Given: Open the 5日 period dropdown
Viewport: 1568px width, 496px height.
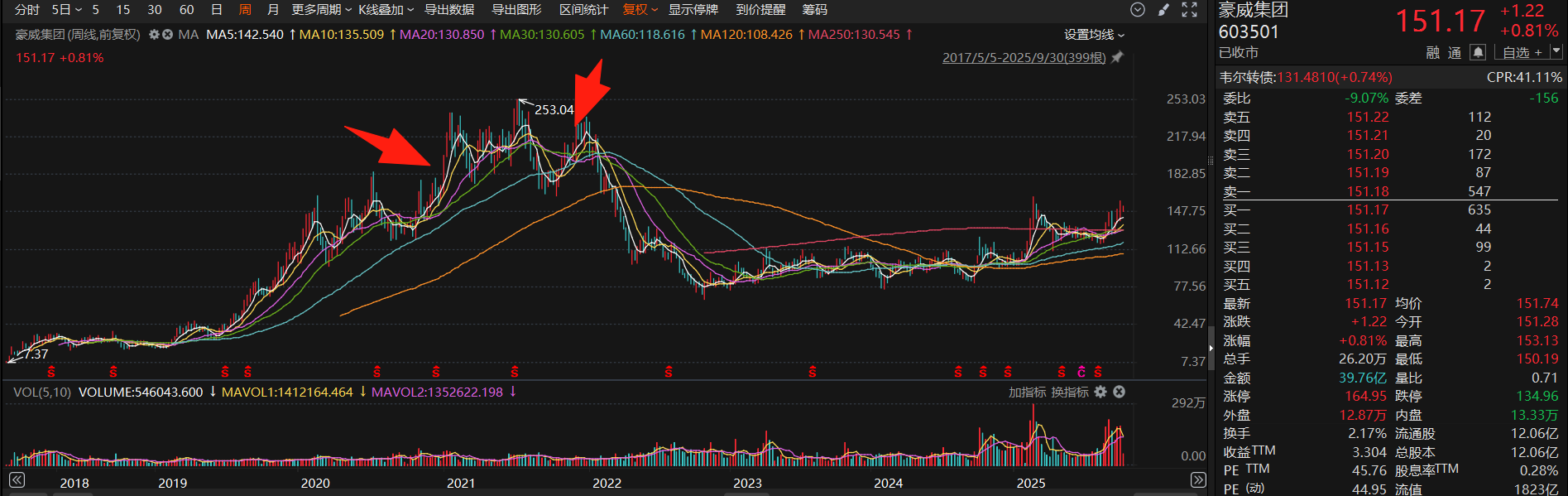Looking at the screenshot, I should tap(66, 10).
